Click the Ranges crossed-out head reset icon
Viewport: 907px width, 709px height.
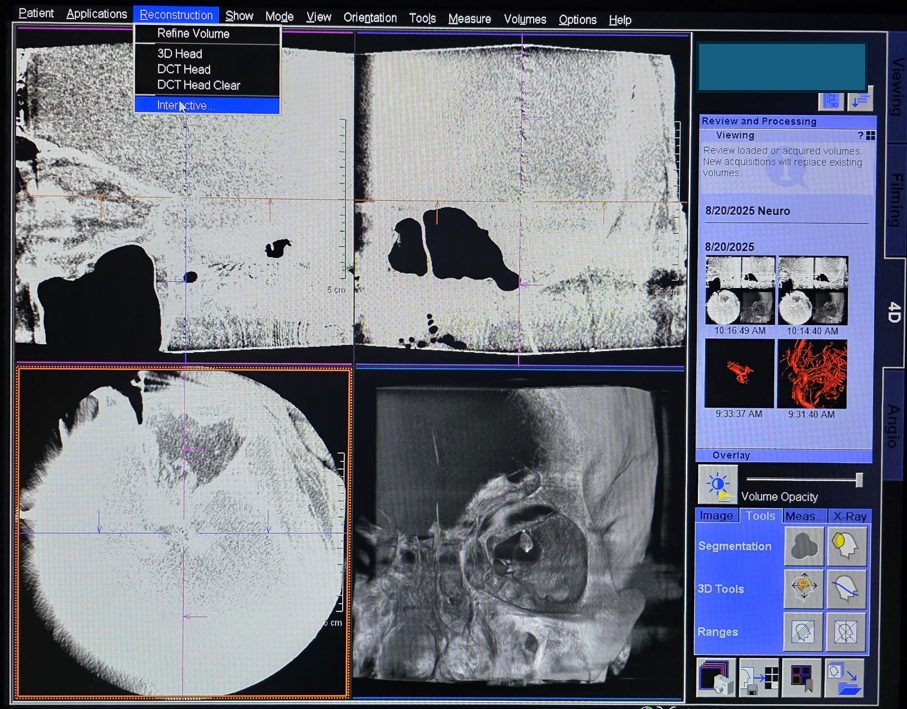coord(846,632)
